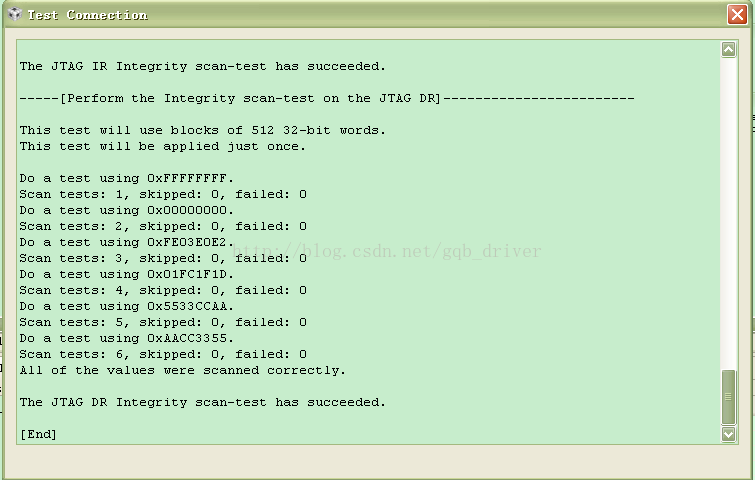
Task: Click the line 'The JTAG DR Integrity scan-test has succeeded.'
Action: (x=202, y=402)
